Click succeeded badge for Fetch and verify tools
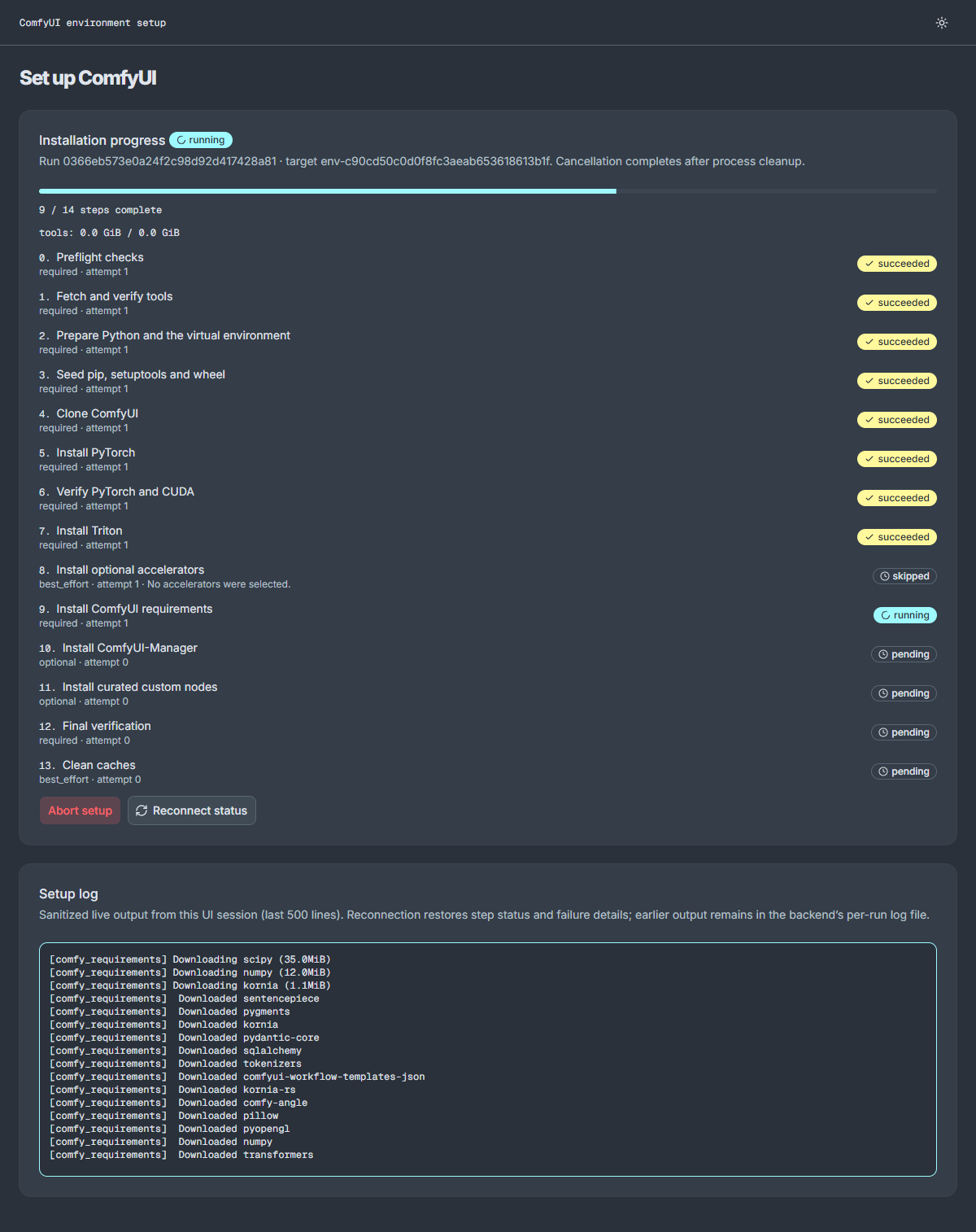976x1232 pixels. [x=897, y=303]
